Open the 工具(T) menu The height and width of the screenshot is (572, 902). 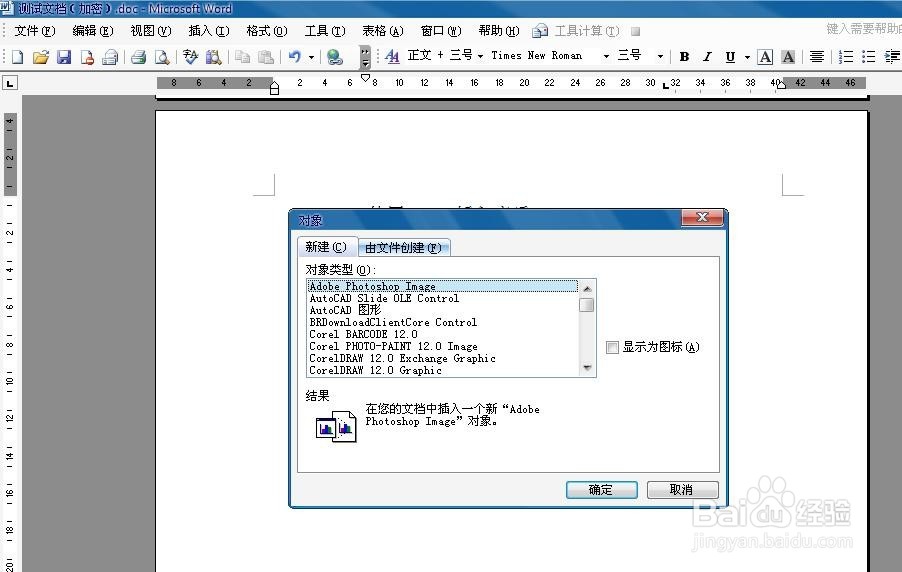pos(325,31)
